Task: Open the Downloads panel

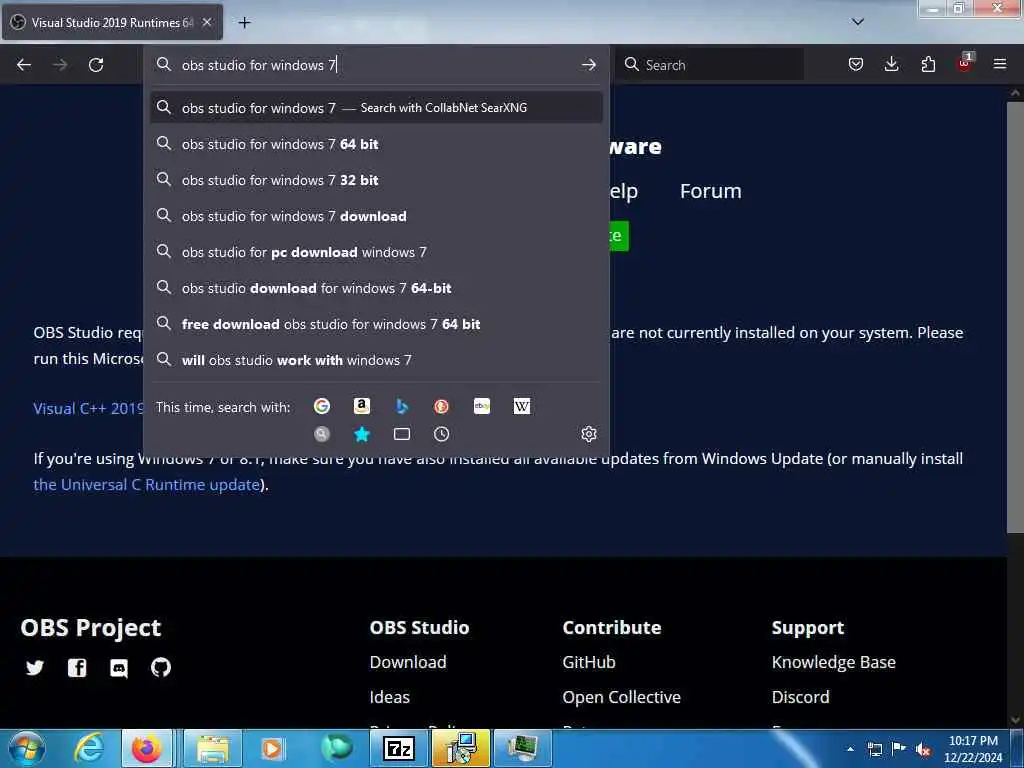Action: point(891,64)
